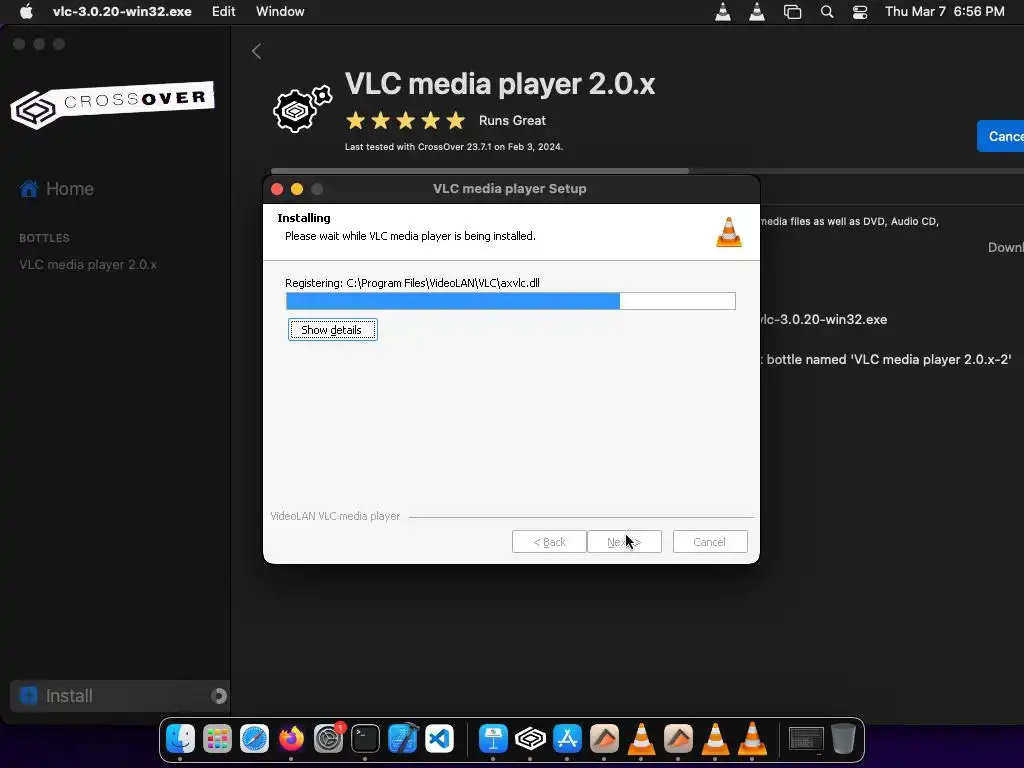
Task: Click the 'Runs Great' rating text
Action: tap(512, 121)
